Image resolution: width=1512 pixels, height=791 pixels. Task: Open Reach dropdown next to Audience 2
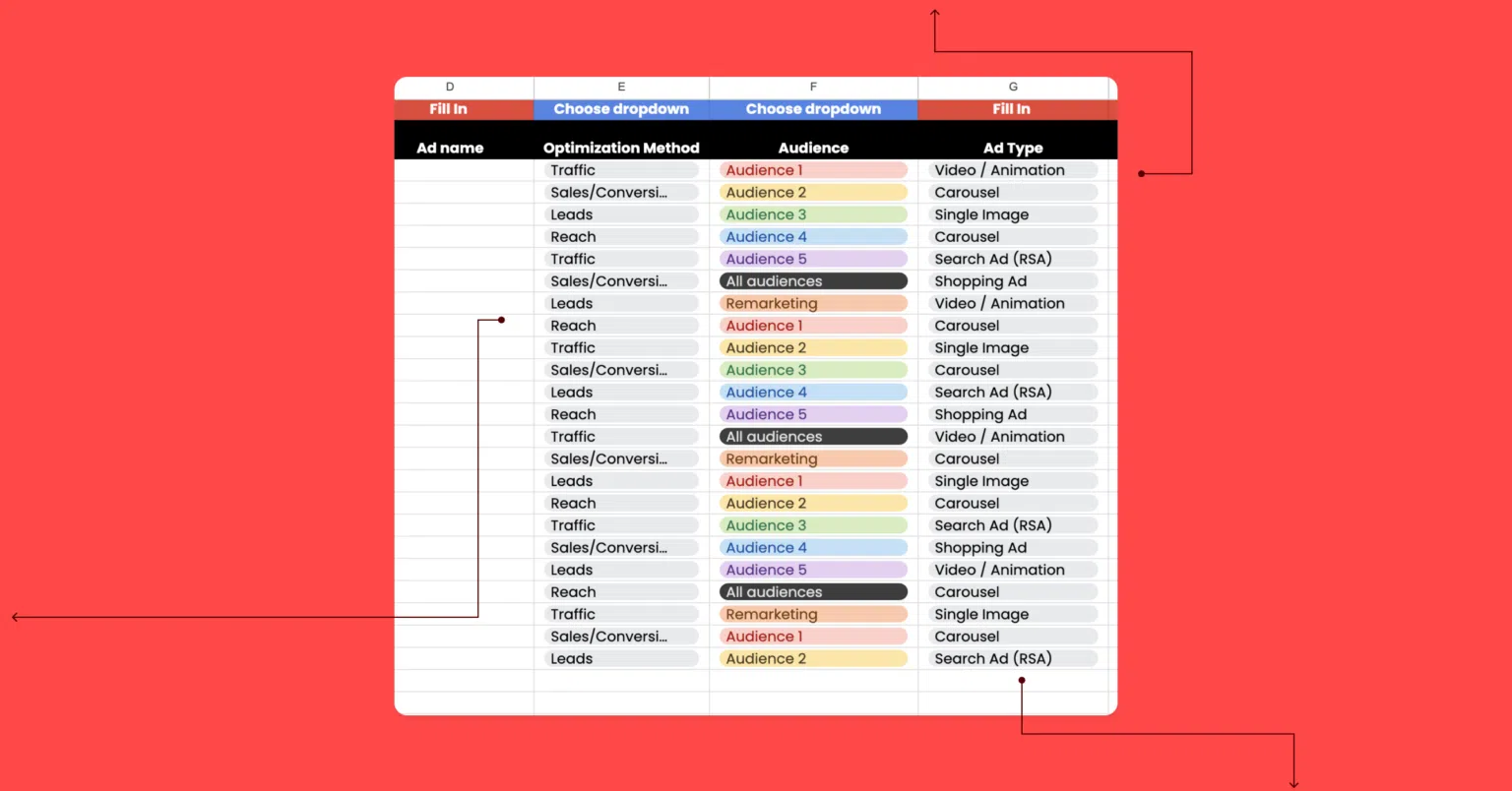(x=621, y=504)
